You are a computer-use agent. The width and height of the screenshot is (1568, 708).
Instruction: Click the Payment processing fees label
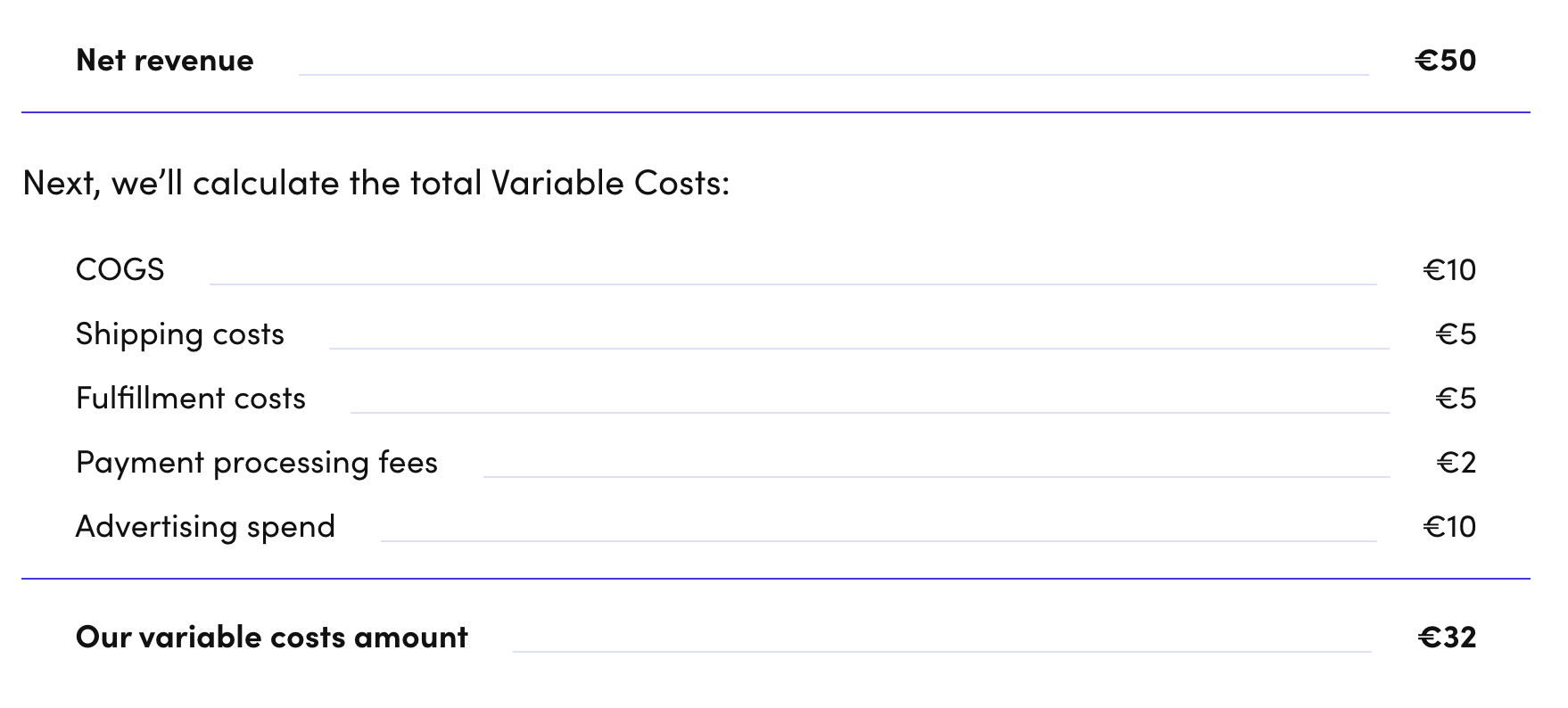coord(257,463)
